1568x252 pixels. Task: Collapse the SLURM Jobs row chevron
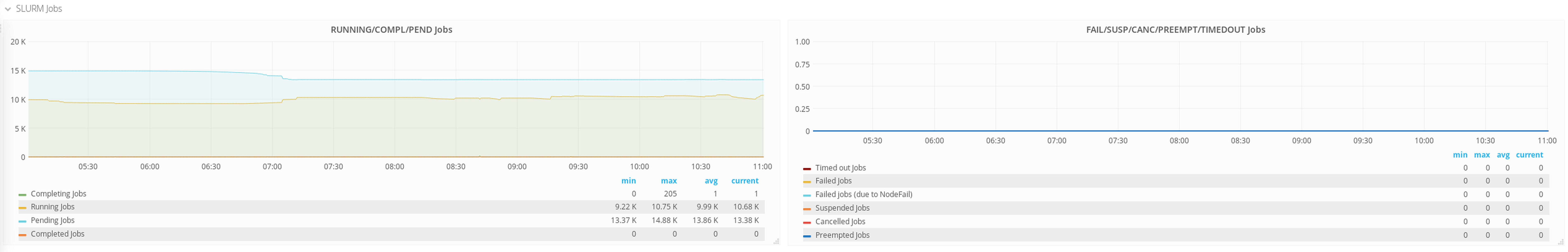8,9
